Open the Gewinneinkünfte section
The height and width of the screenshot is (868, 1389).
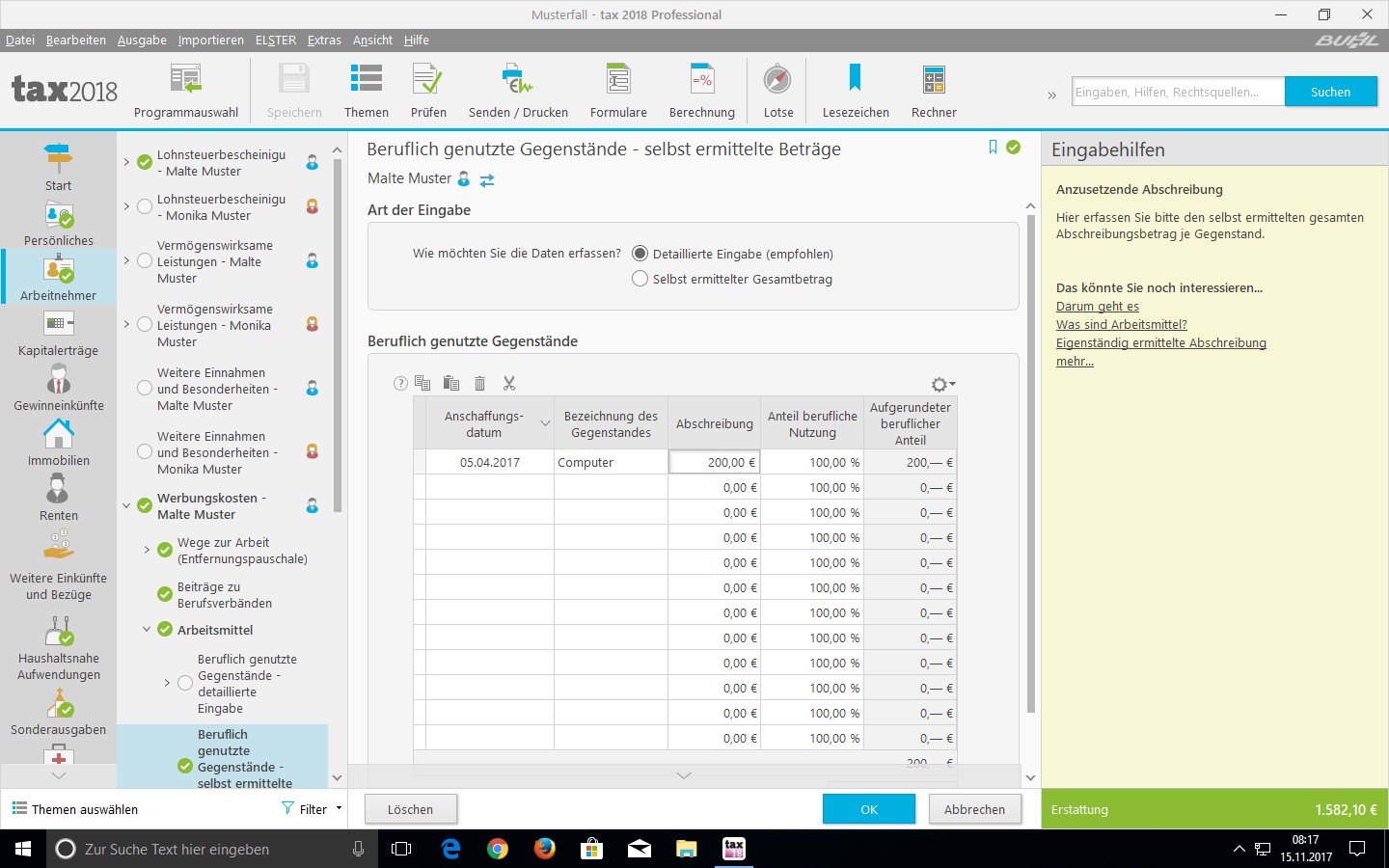59,388
